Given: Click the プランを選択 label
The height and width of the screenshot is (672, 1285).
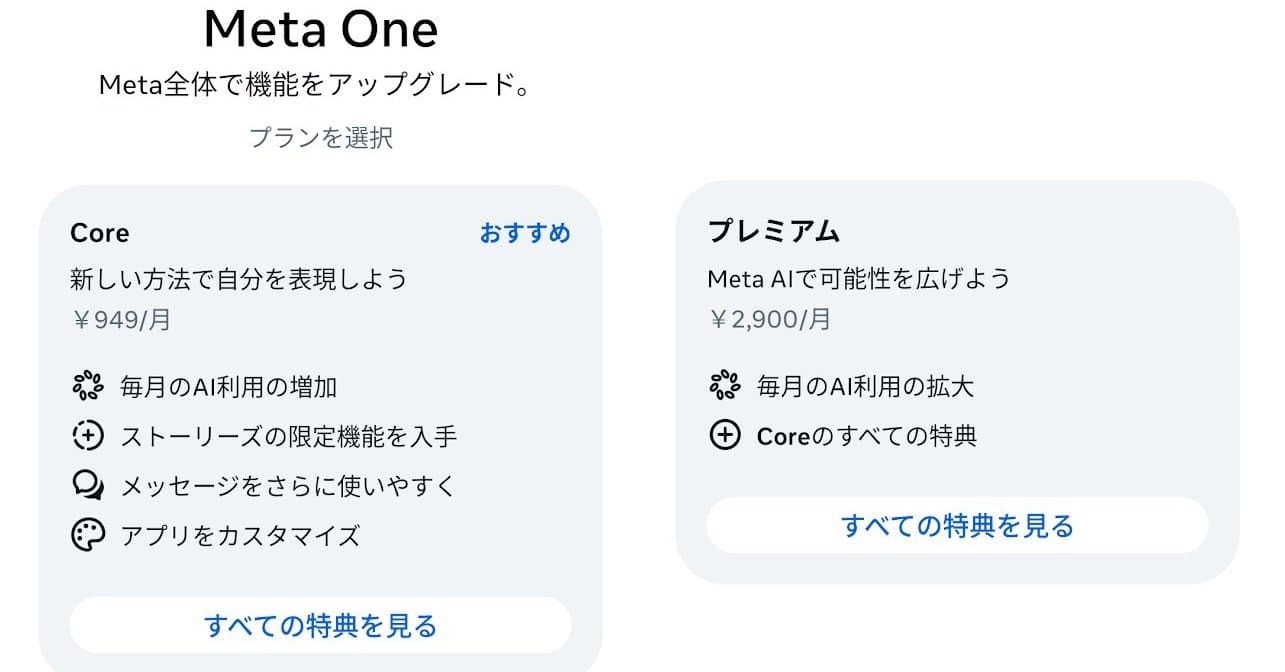Looking at the screenshot, I should [321, 138].
